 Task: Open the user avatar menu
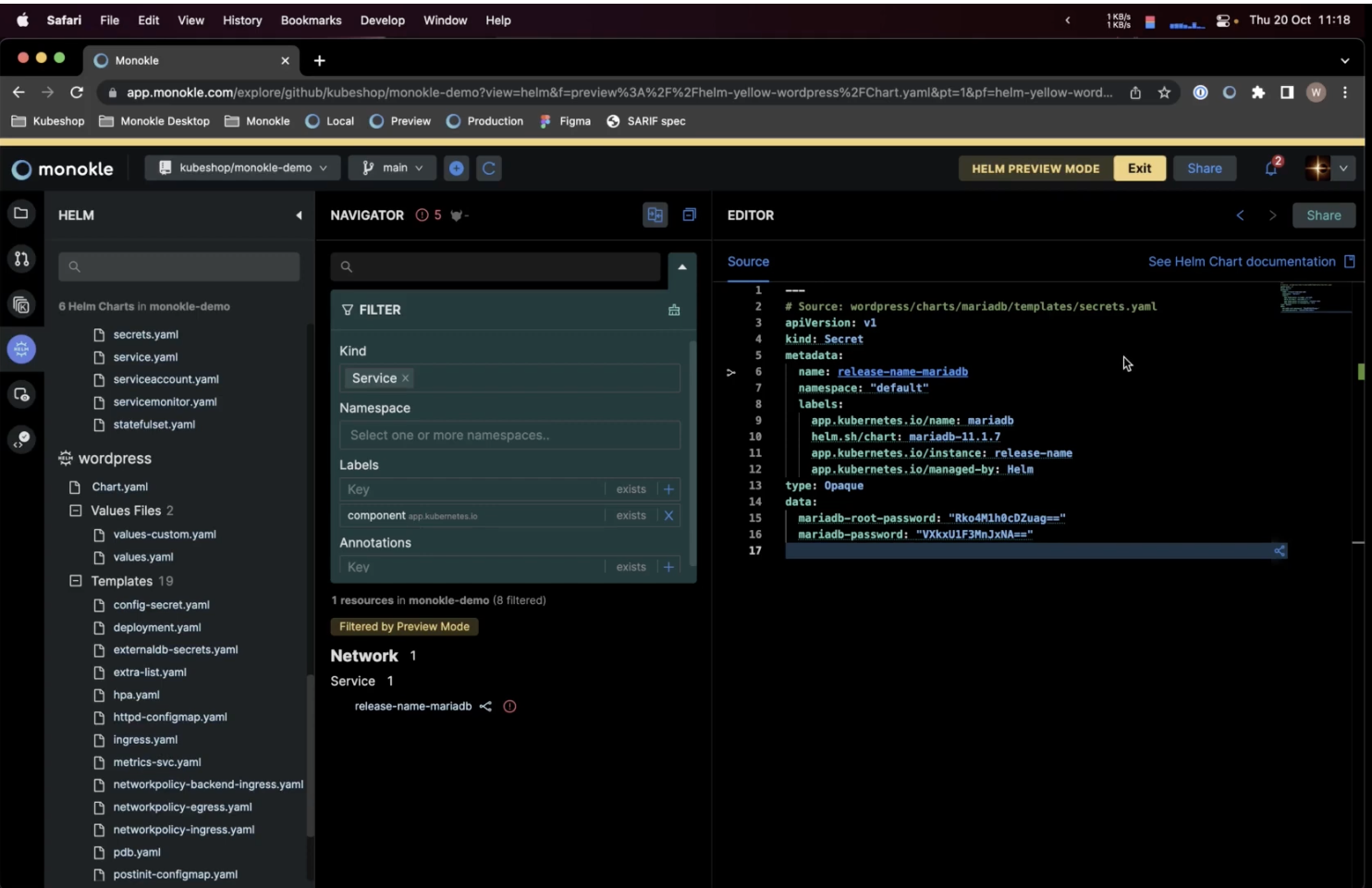[1329, 168]
